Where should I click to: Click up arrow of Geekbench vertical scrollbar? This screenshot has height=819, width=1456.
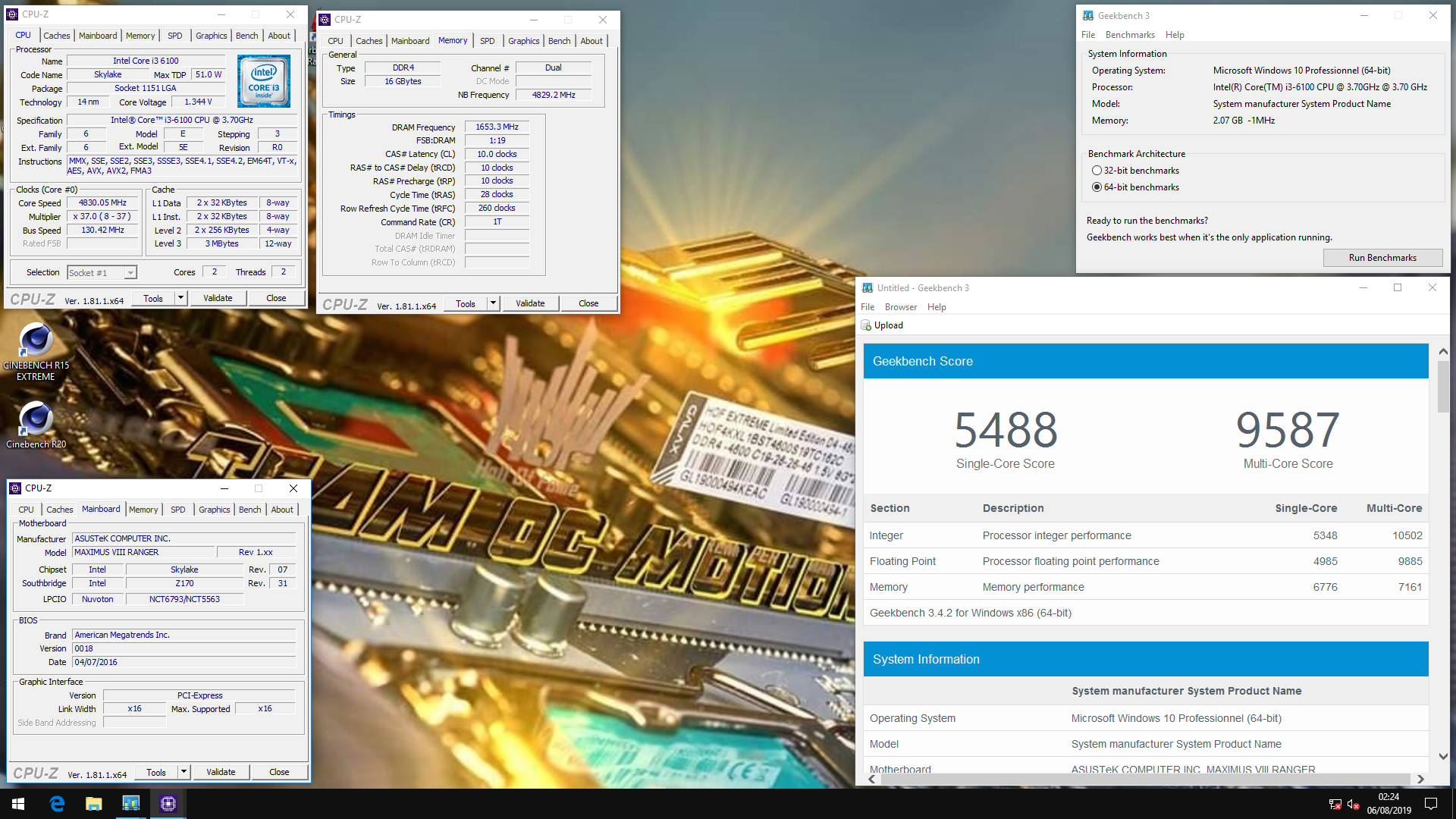click(1443, 352)
